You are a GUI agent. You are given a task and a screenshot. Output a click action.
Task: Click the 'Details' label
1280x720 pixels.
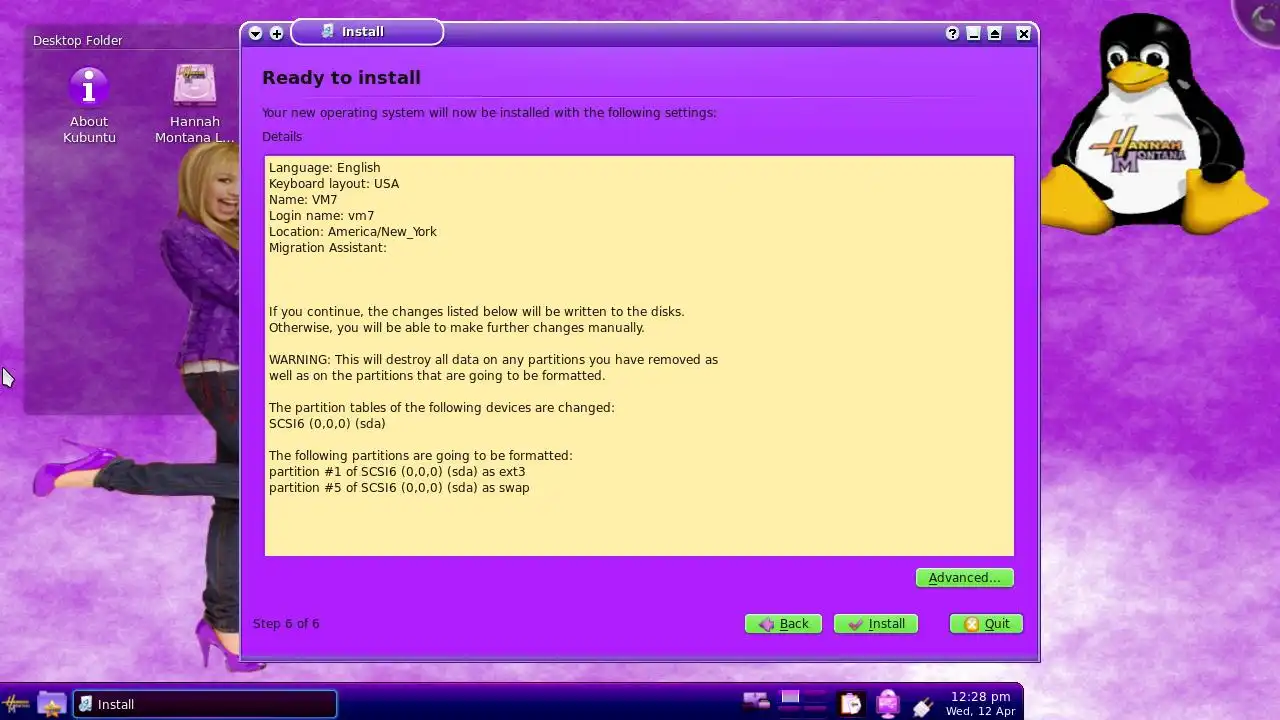282,136
